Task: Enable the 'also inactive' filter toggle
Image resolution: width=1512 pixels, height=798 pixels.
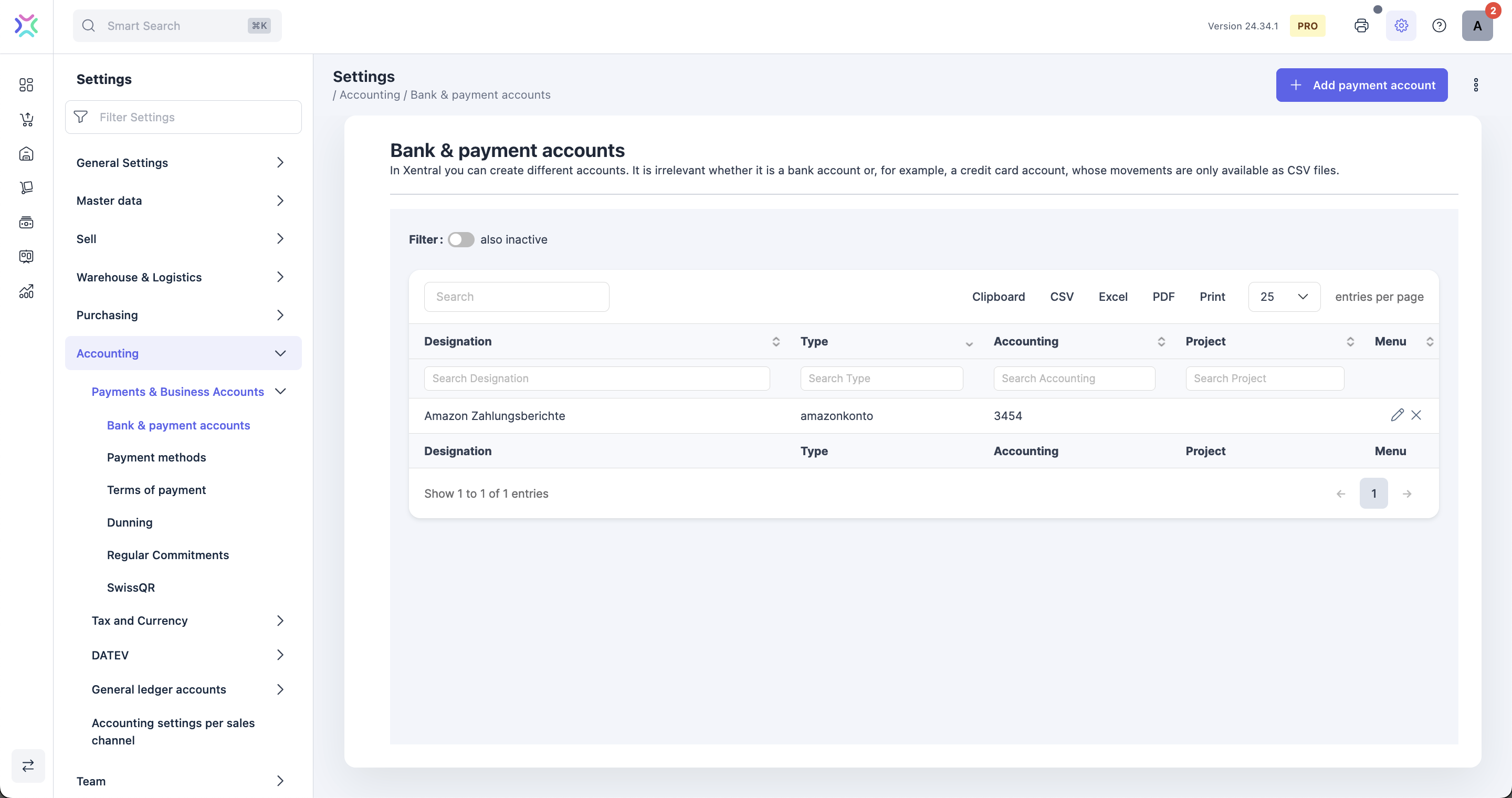Action: 461,239
